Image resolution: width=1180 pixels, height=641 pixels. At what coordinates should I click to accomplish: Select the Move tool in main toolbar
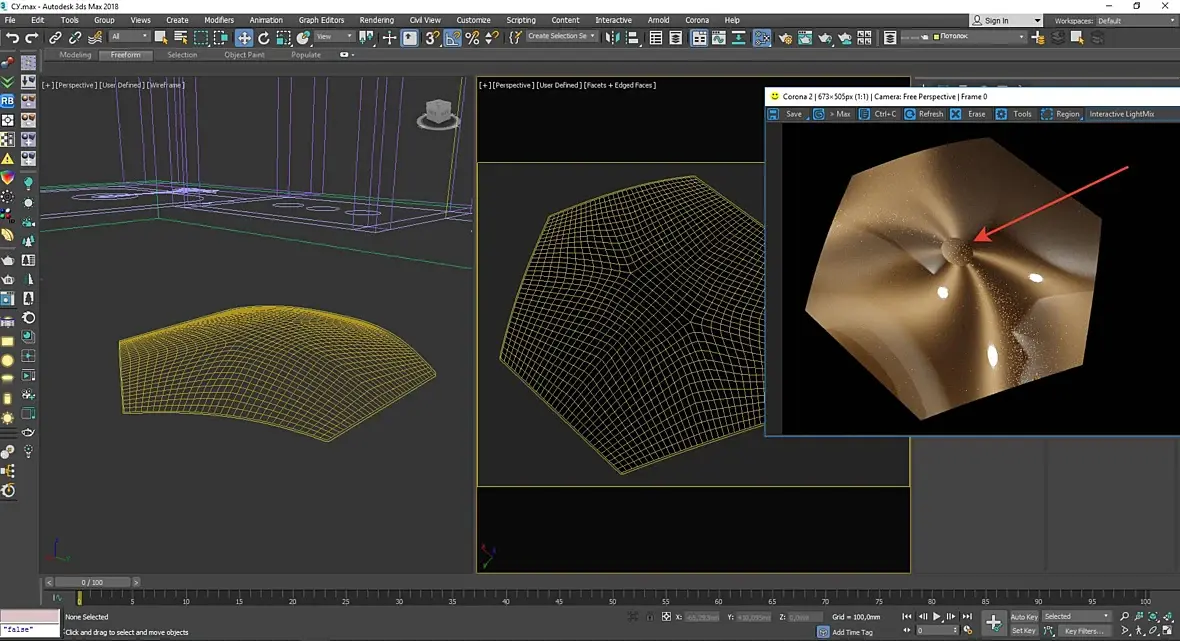244,38
